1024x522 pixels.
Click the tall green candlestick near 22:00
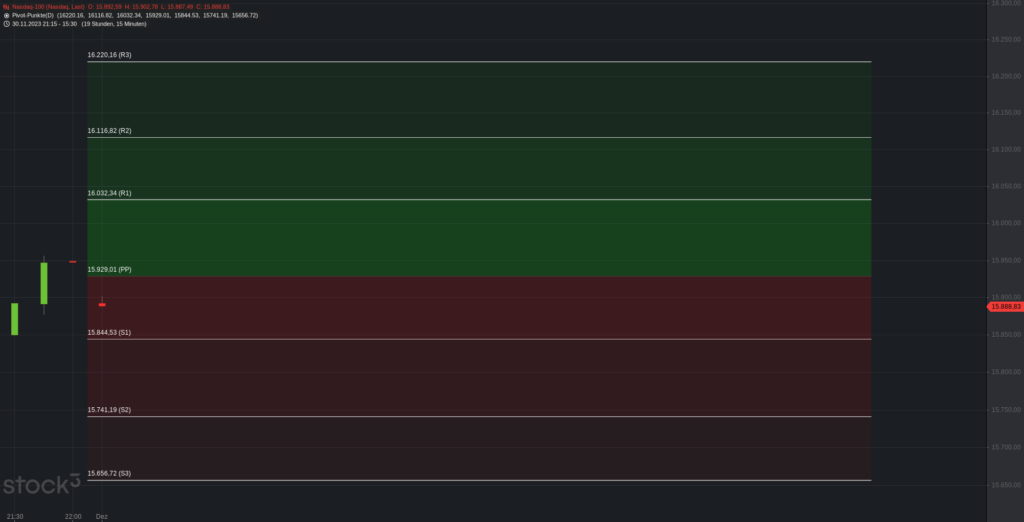tap(44, 283)
